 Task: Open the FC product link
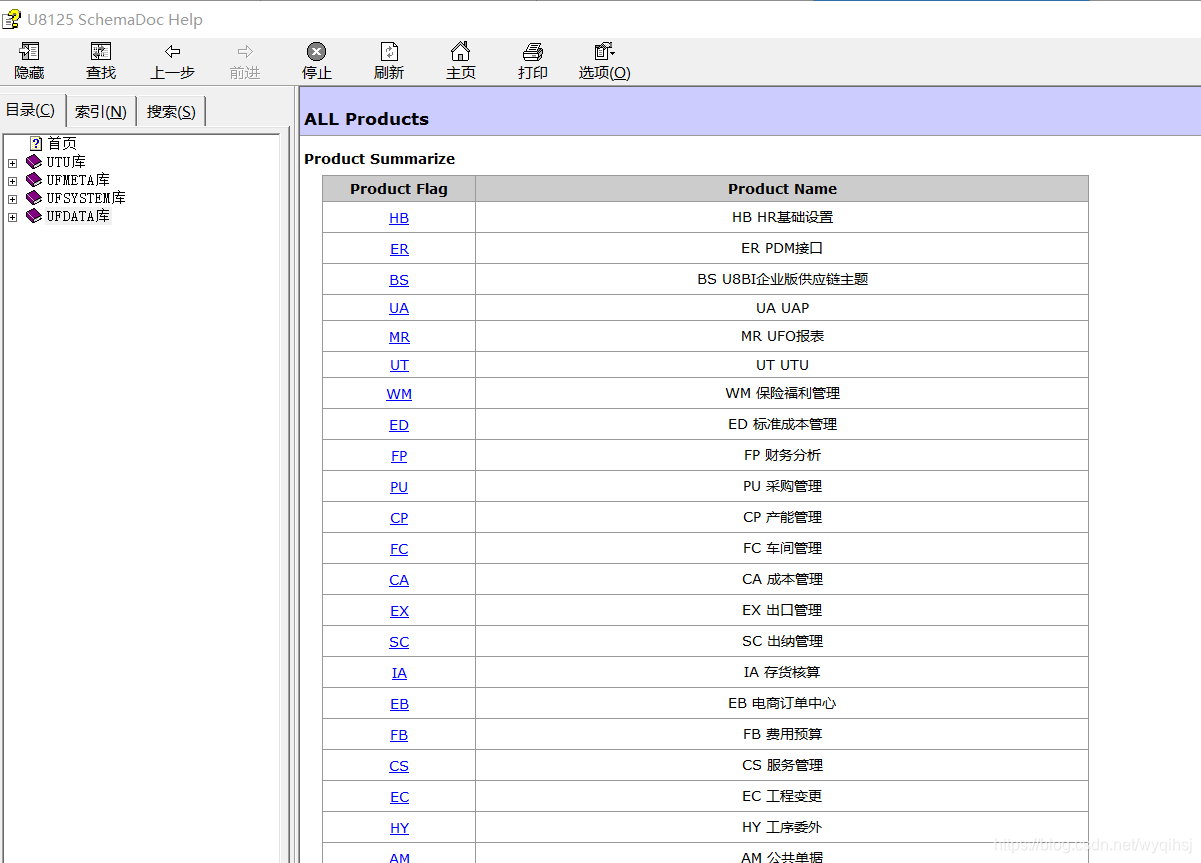399,549
